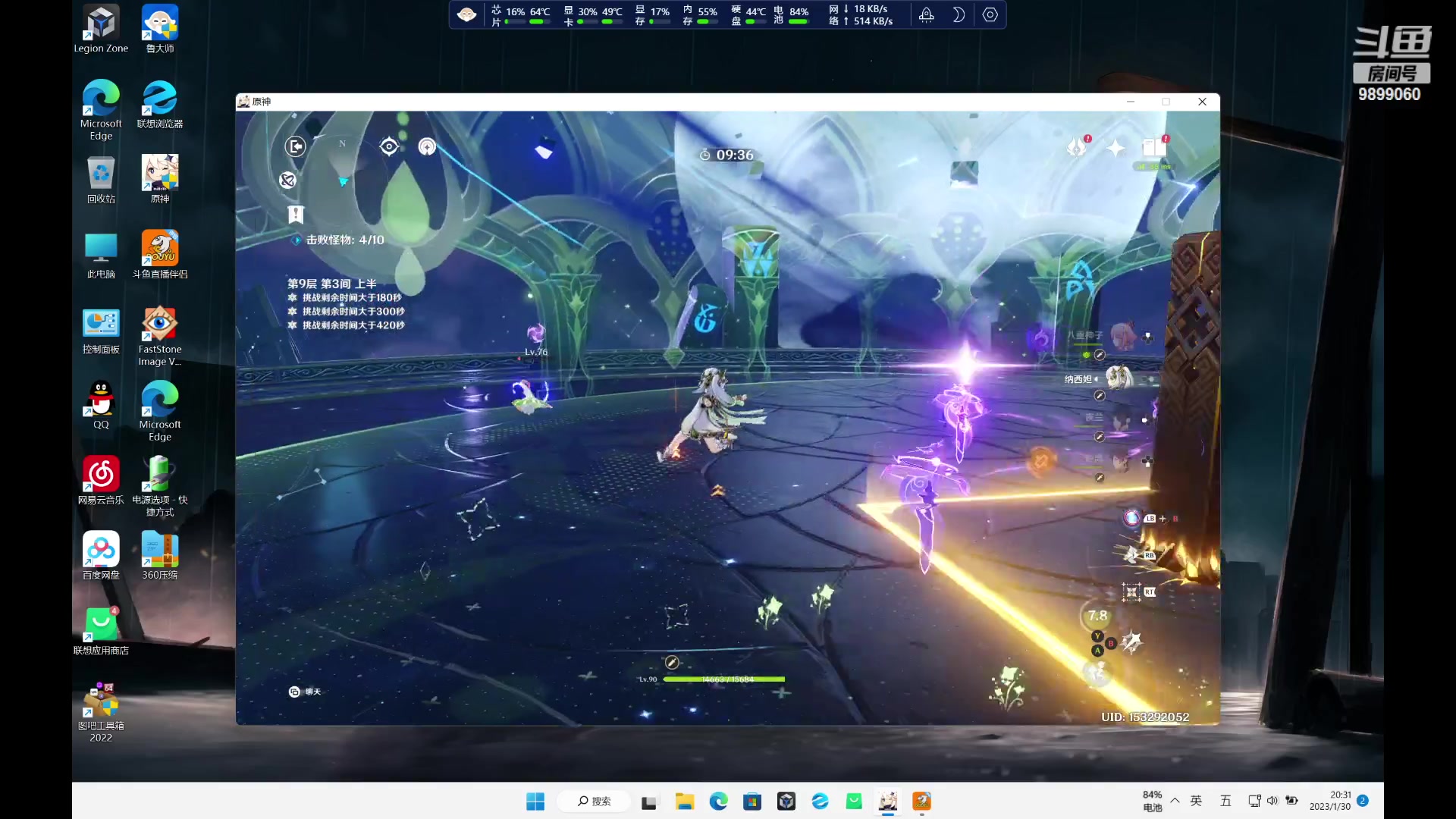Select the 网易云音乐 desktop shortcut

(101, 481)
